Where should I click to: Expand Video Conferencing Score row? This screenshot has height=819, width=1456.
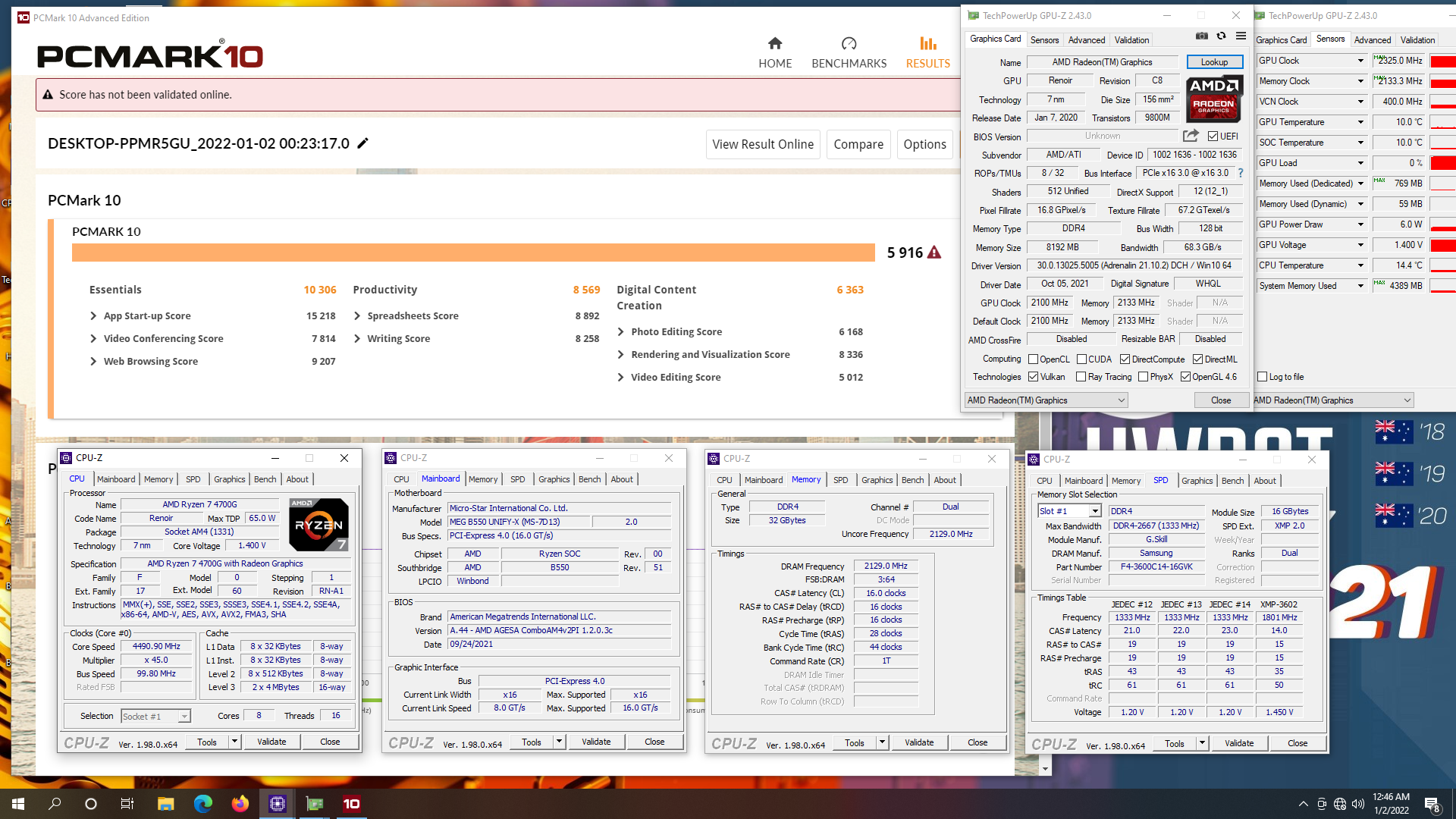point(94,339)
